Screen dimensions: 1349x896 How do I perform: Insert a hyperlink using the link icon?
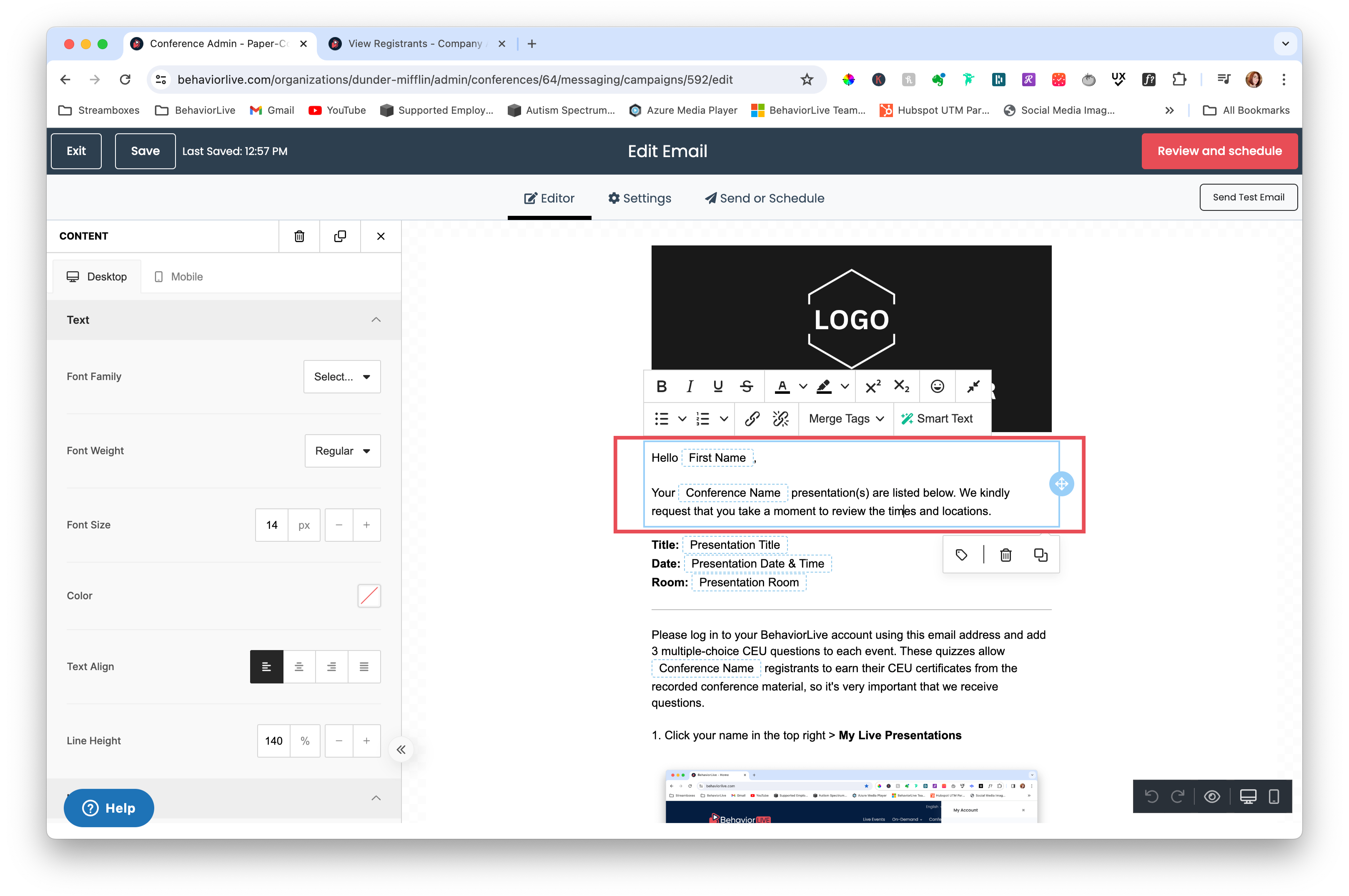pos(752,418)
